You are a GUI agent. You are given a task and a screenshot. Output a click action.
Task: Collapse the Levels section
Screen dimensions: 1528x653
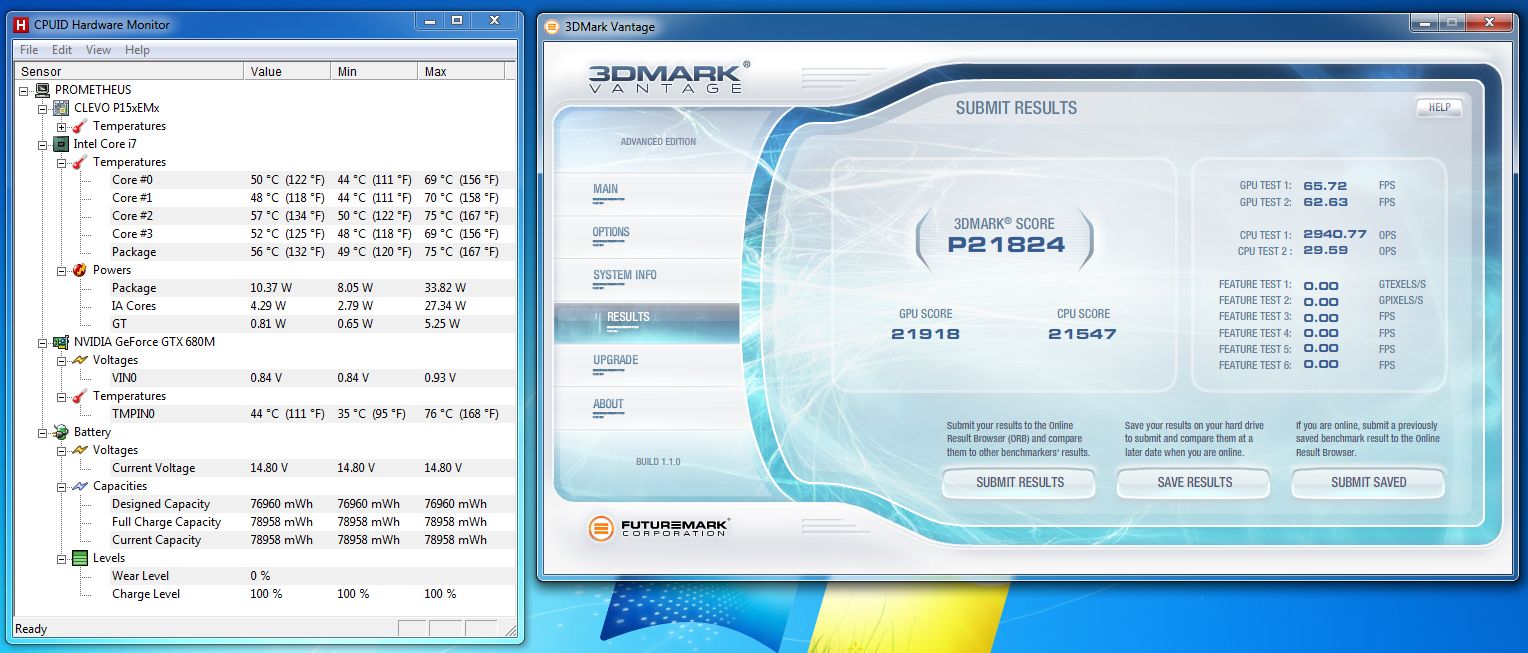click(x=62, y=558)
